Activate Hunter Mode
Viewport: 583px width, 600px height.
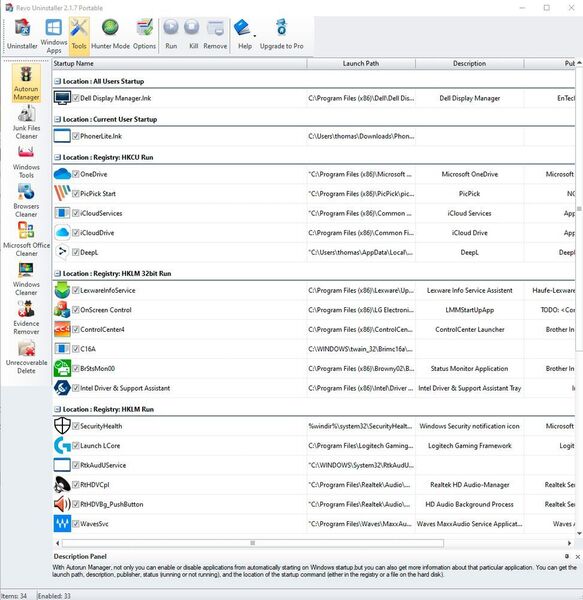point(110,34)
